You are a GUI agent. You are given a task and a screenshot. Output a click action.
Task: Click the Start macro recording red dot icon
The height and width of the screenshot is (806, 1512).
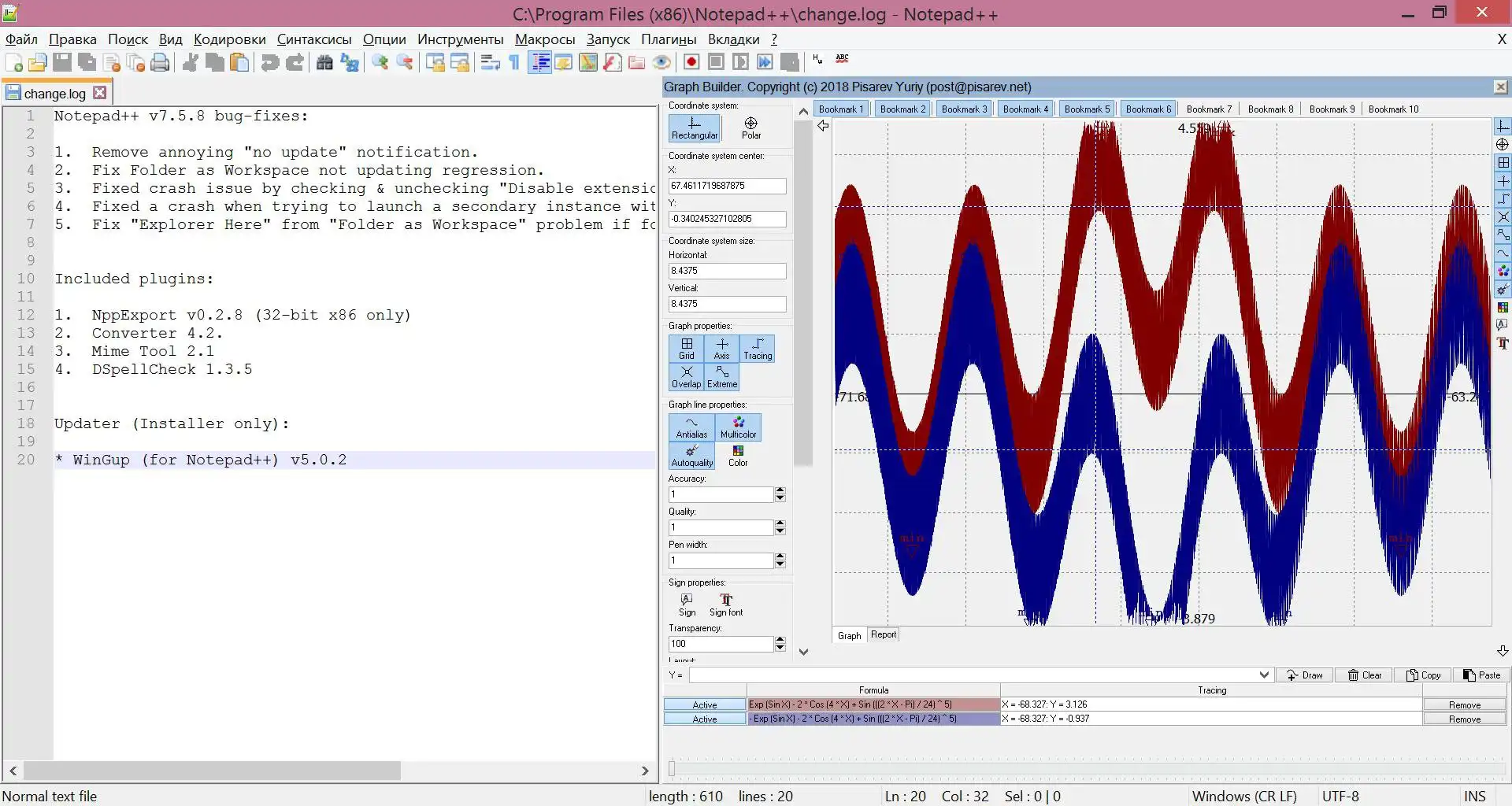pos(691,63)
